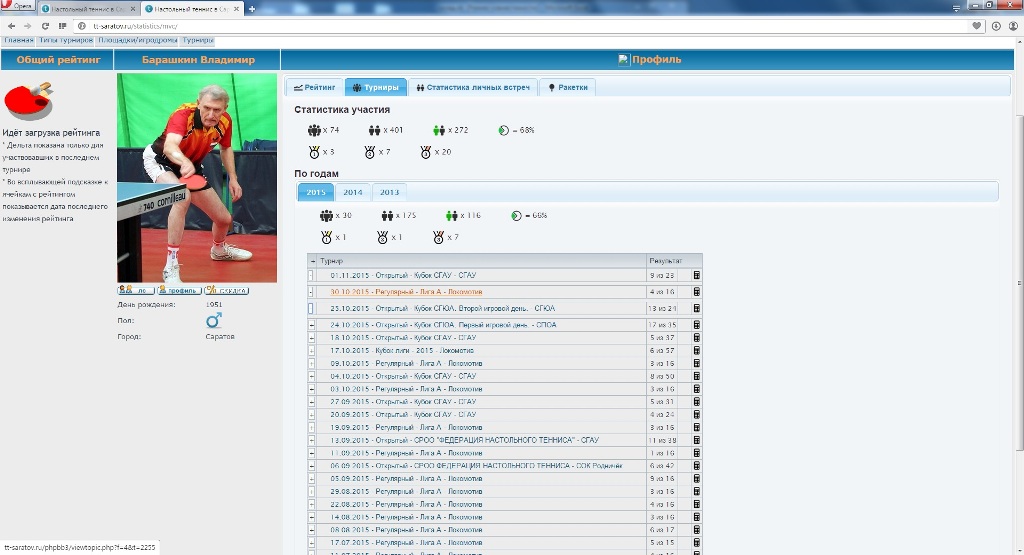Select the 2015 year tab
Screen dimensions: 1024x555
(x=316, y=192)
